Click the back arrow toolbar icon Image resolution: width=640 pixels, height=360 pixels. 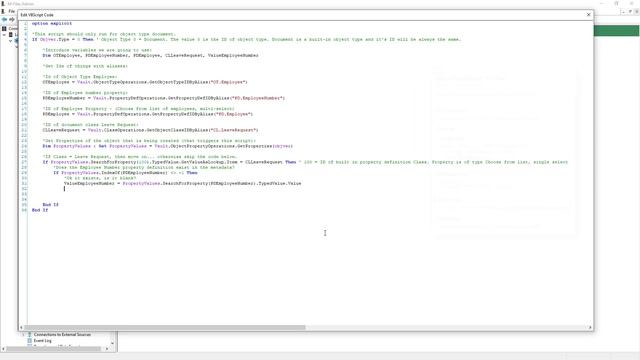(x=4, y=19)
